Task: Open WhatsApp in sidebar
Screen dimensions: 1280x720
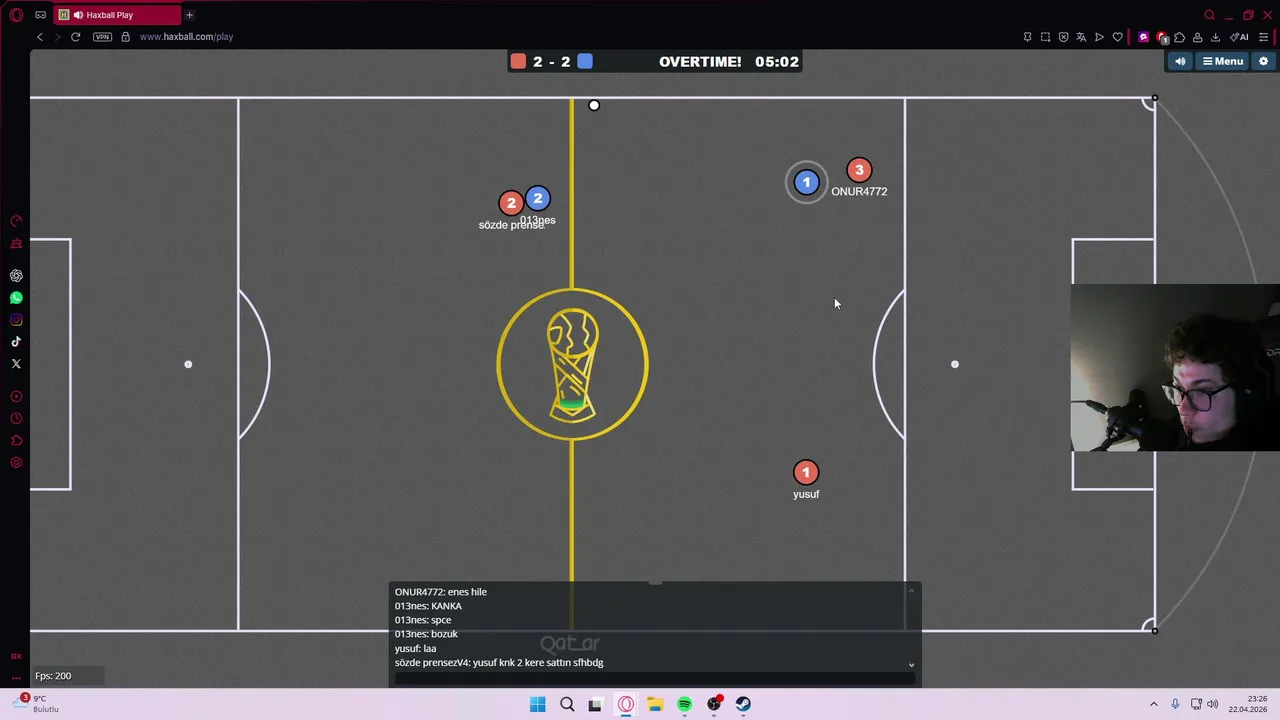Action: pos(16,298)
